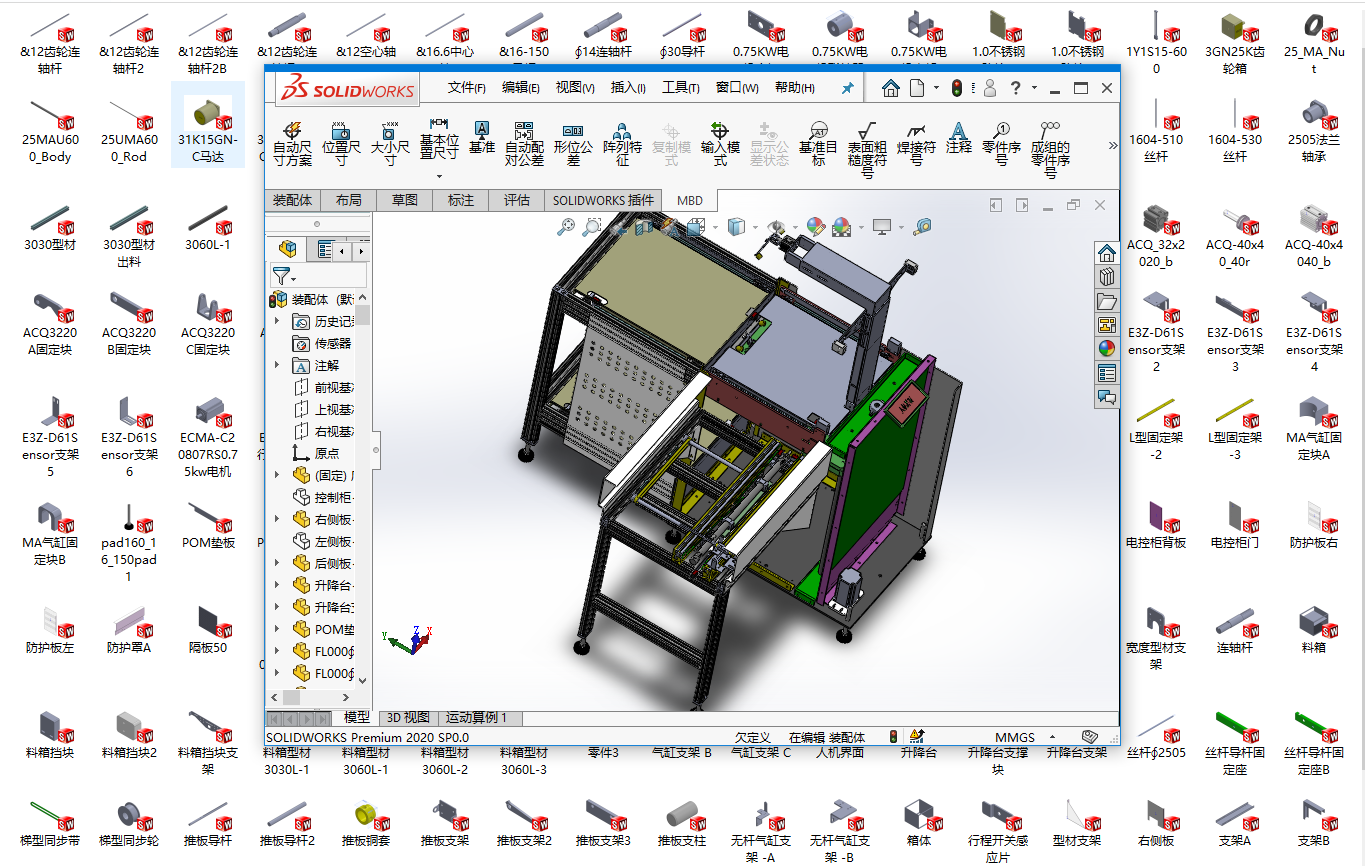Viewport: 1365px width, 866px height.
Task: Select the Datum Target (基准目标) tool
Action: click(x=818, y=143)
